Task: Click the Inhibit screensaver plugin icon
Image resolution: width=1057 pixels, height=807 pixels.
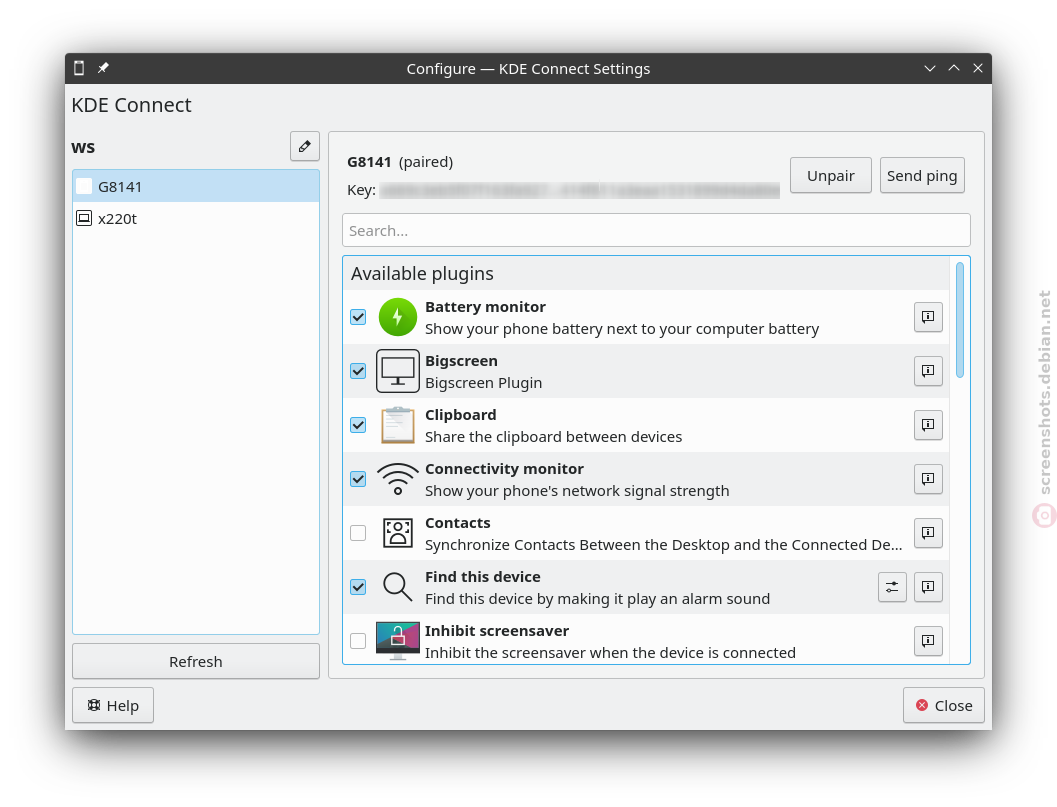Action: 398,640
